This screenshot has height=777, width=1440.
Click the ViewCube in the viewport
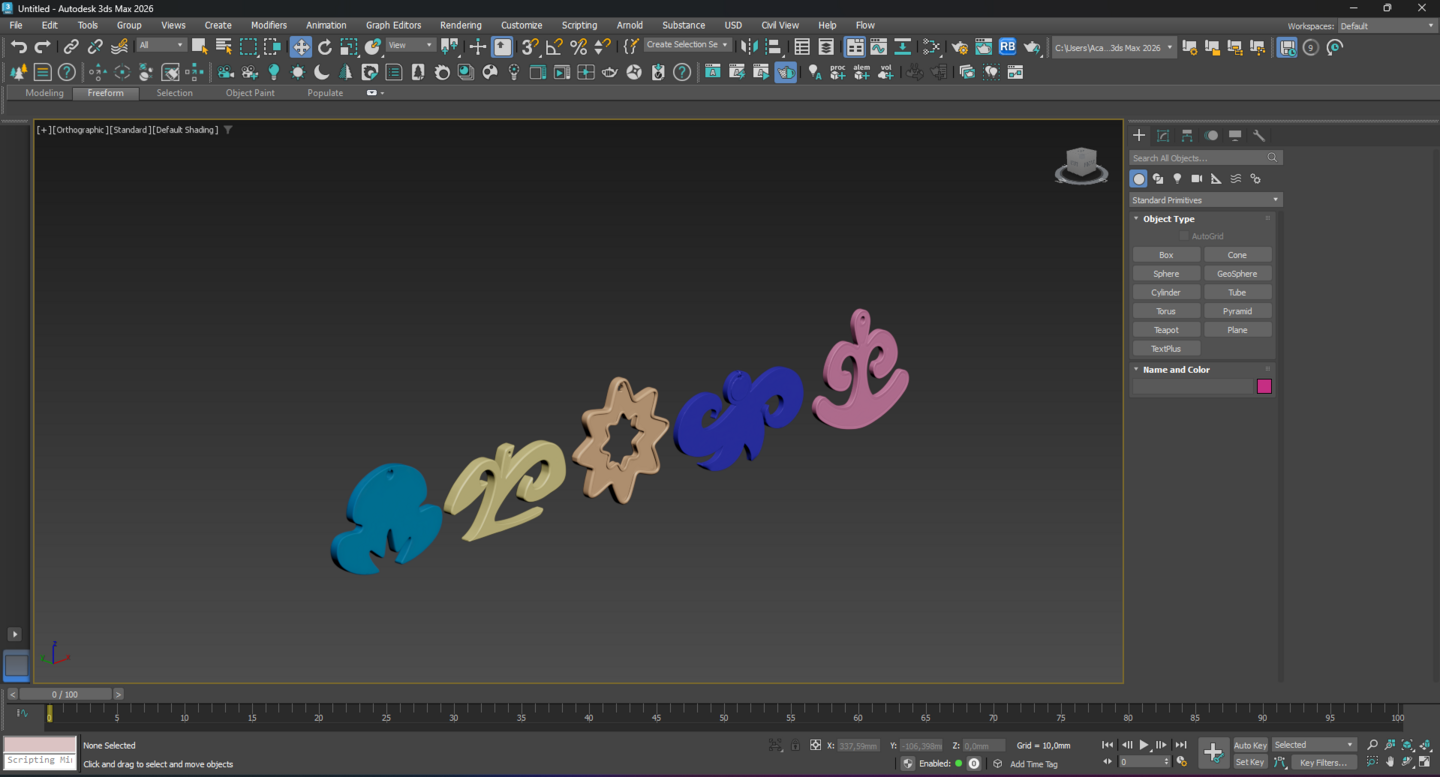click(x=1081, y=164)
